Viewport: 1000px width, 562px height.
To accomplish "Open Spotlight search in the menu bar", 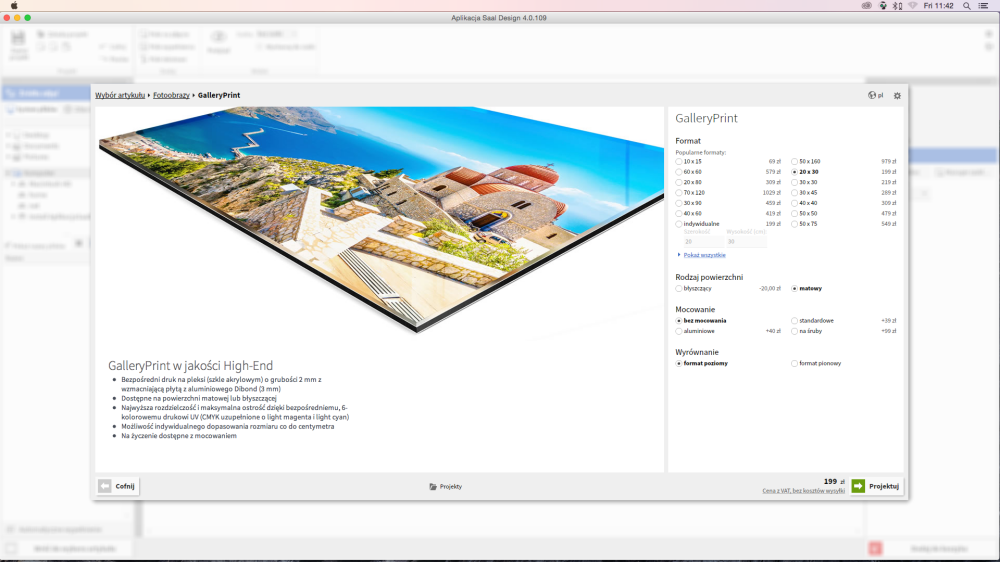I will [967, 6].
